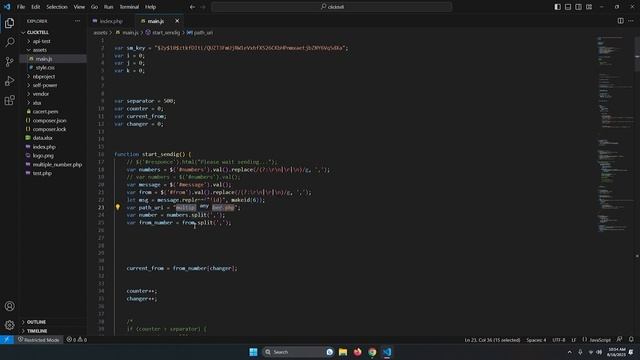Open the Run menu

point(109,7)
